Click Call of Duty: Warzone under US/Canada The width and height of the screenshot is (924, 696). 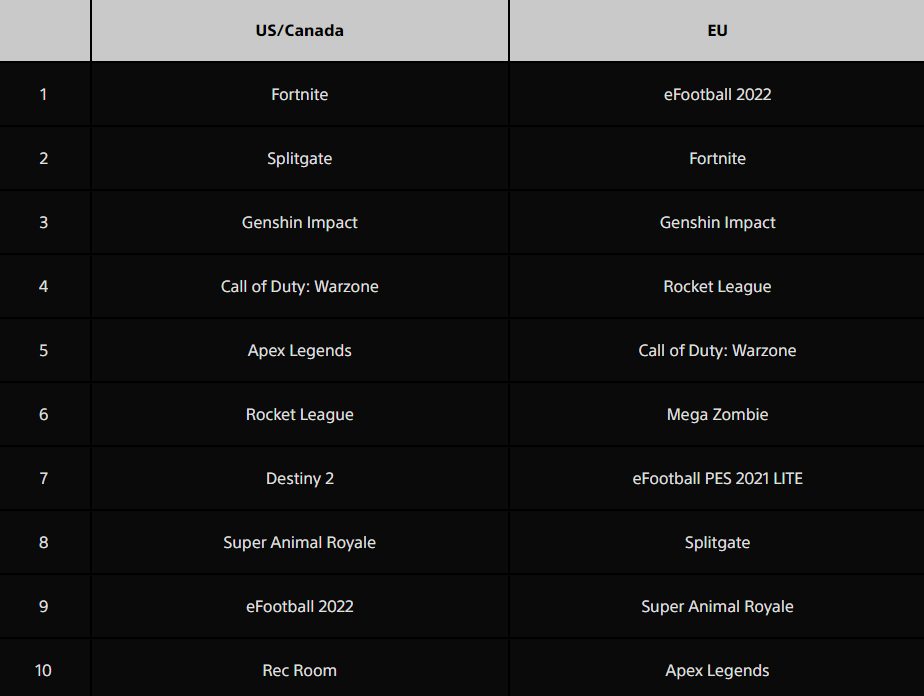(299, 287)
